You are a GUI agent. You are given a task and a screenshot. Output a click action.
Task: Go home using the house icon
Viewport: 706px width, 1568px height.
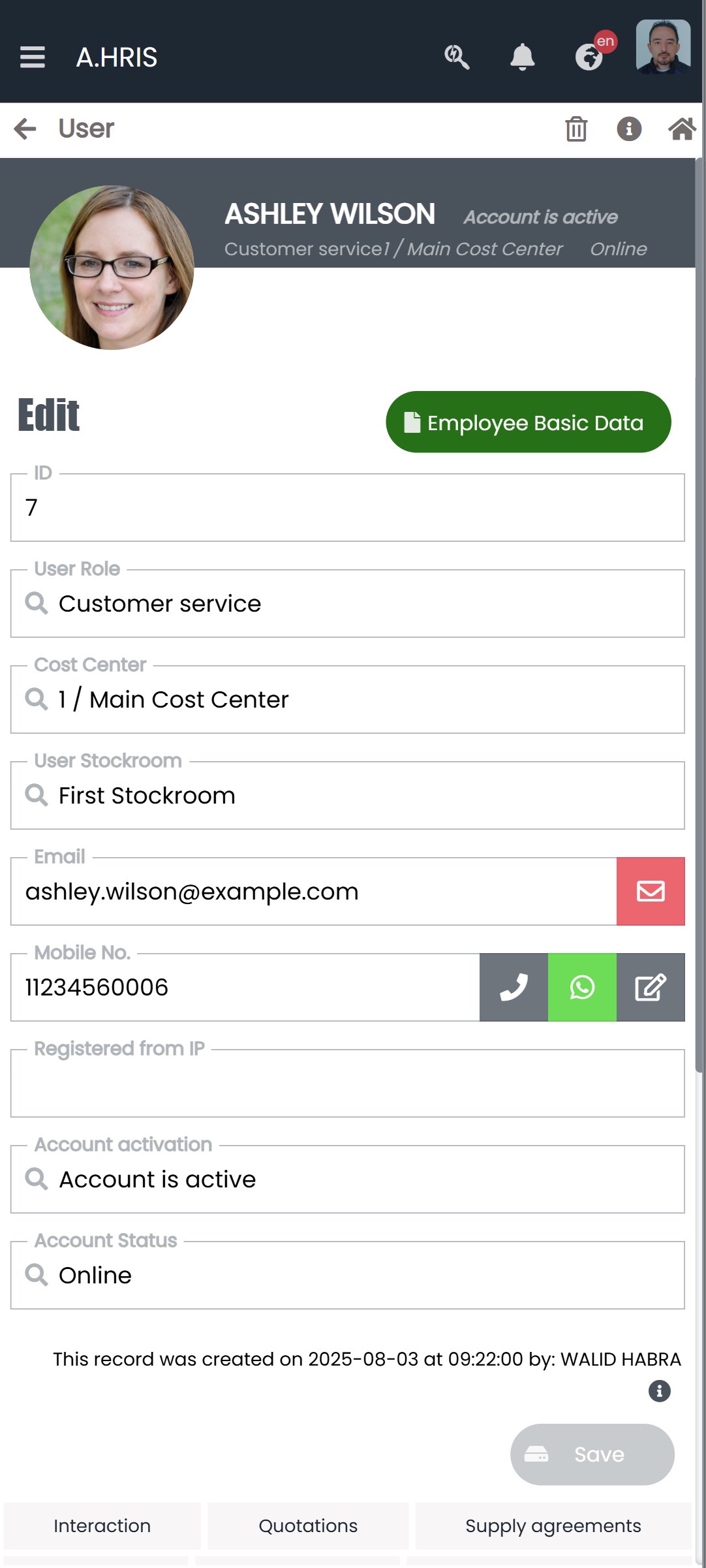pyautogui.click(x=682, y=129)
